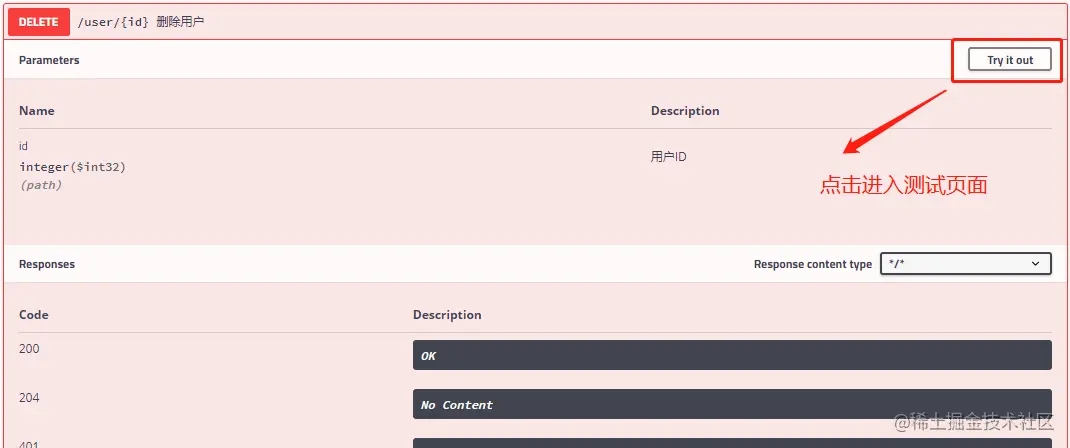This screenshot has width=1070, height=448.
Task: Click the Code column header
Action: [33, 314]
